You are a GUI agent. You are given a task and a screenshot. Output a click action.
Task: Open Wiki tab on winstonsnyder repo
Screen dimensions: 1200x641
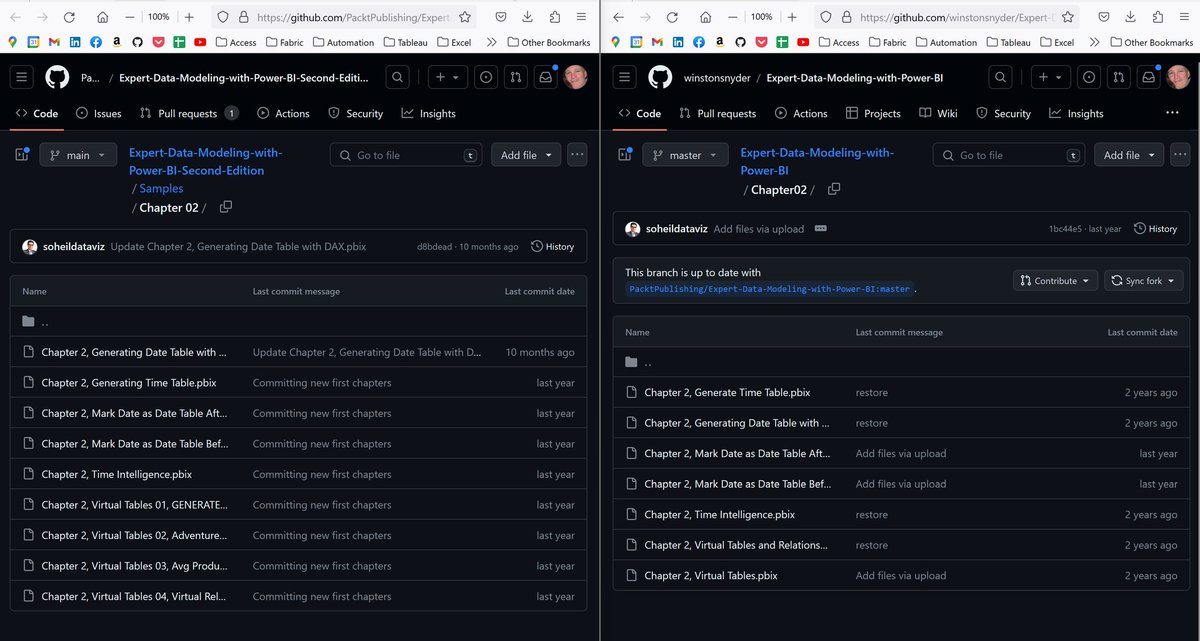click(x=939, y=113)
